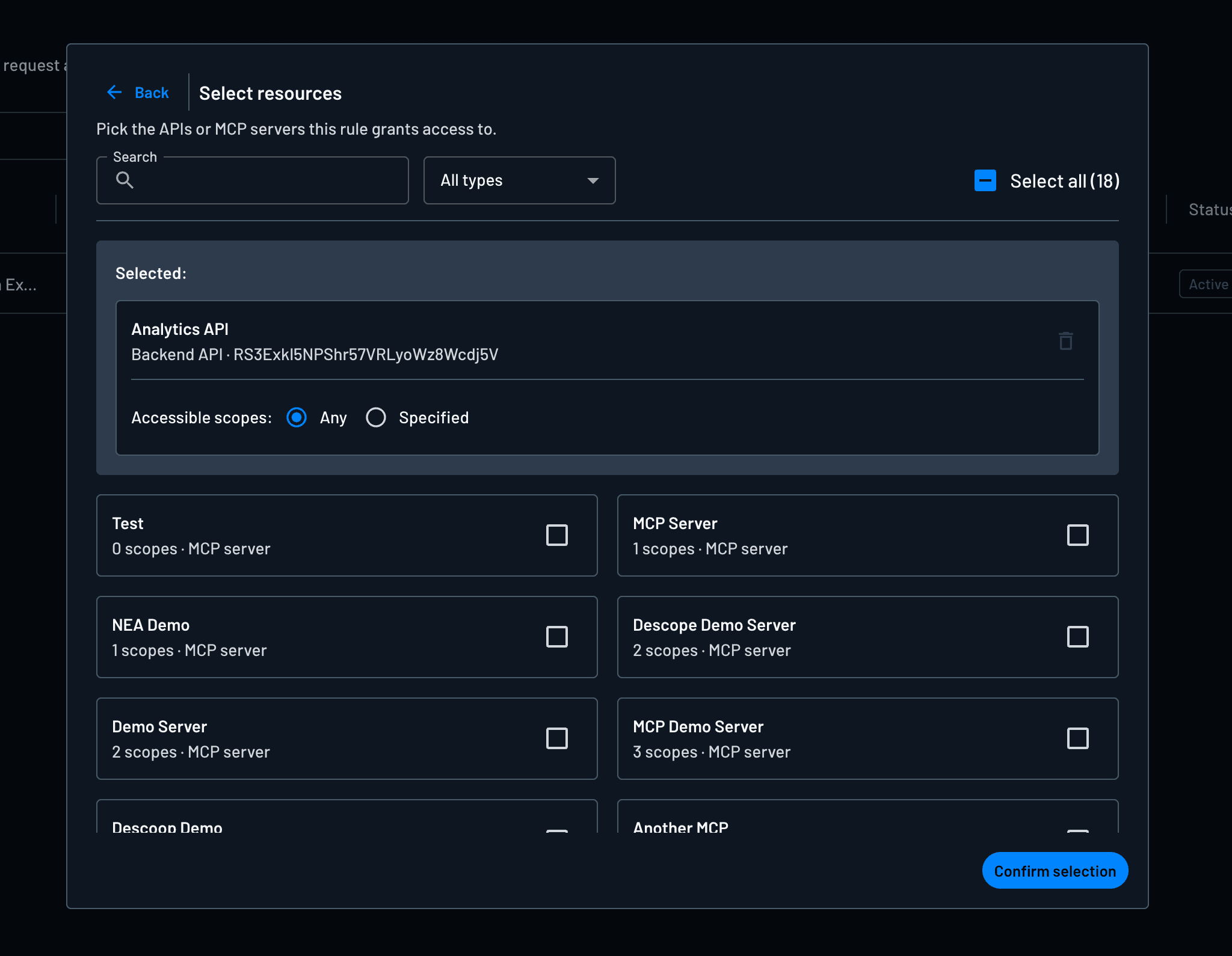This screenshot has width=1232, height=956.
Task: Go back via the Back link
Action: tap(138, 93)
